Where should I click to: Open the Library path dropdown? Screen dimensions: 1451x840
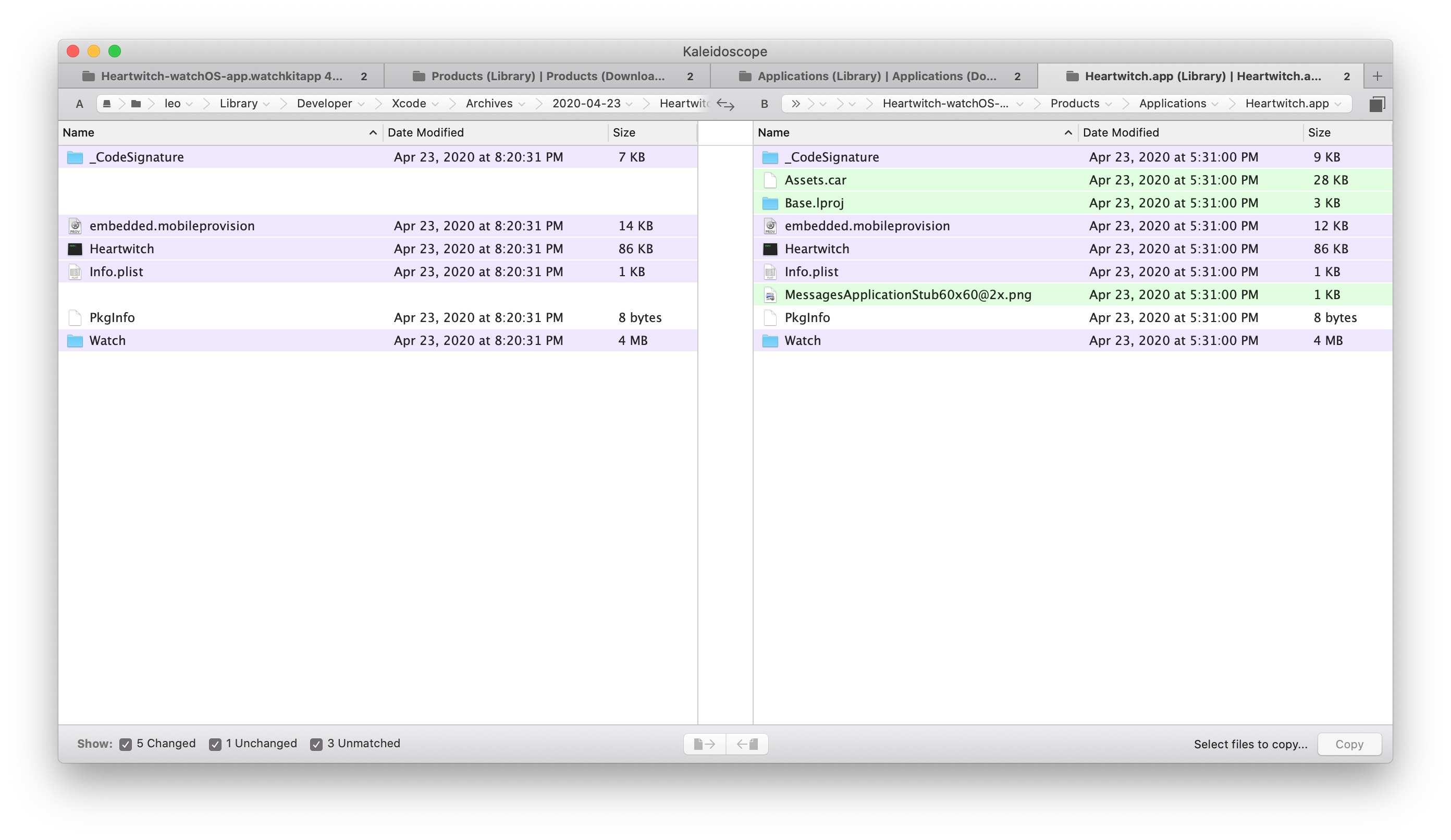click(x=266, y=104)
